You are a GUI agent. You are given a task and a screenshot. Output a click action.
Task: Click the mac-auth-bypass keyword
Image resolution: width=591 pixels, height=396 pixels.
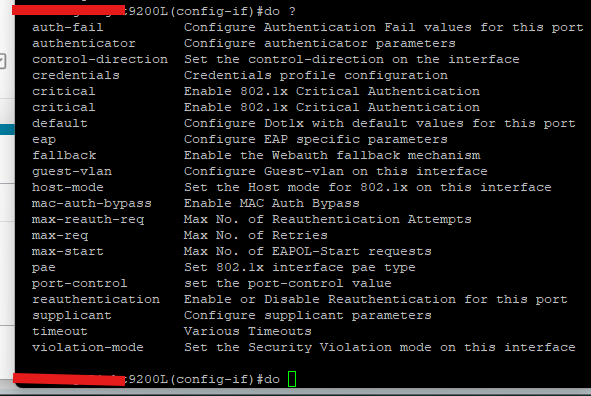coord(92,203)
